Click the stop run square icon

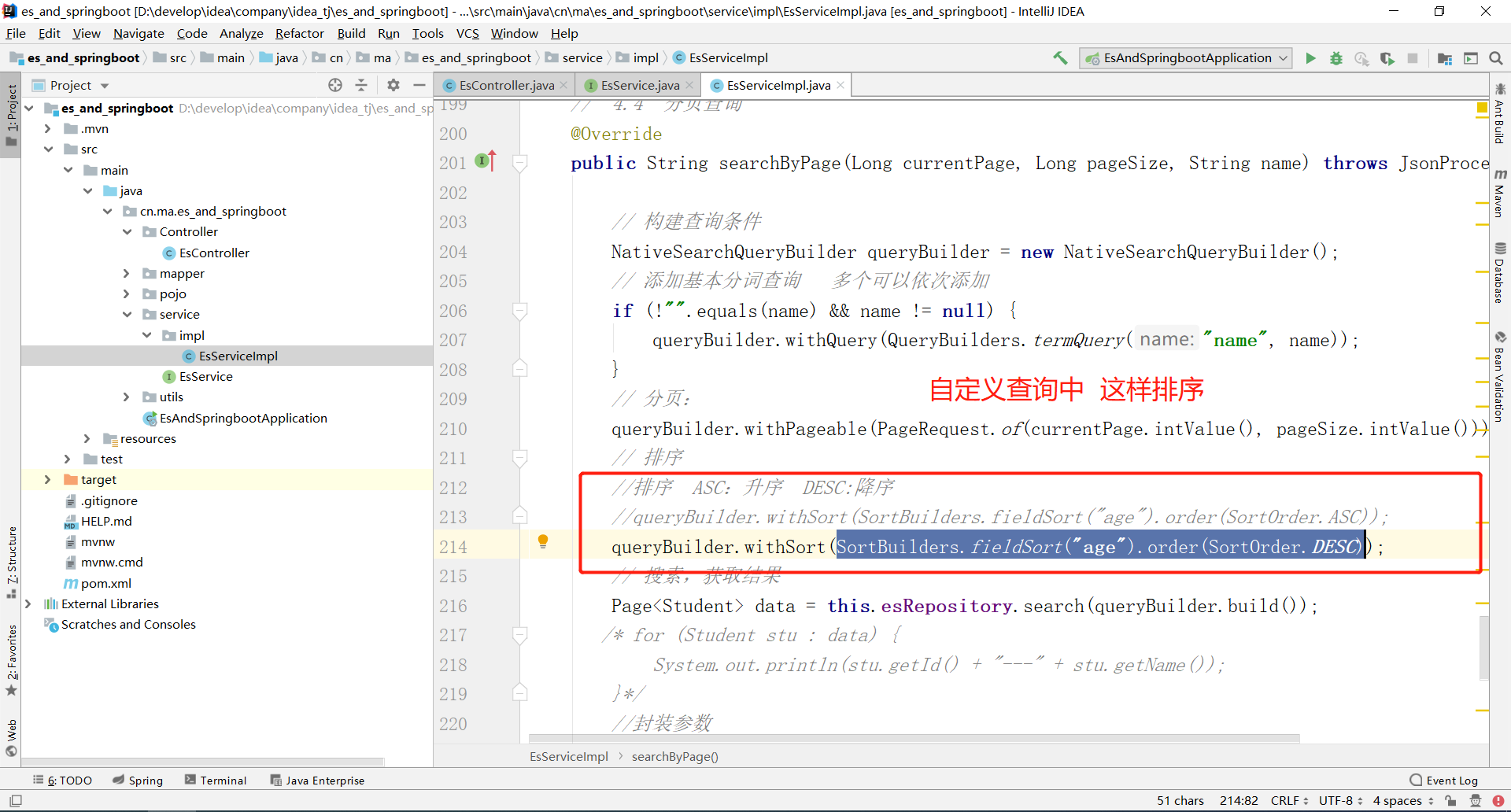coord(1413,58)
